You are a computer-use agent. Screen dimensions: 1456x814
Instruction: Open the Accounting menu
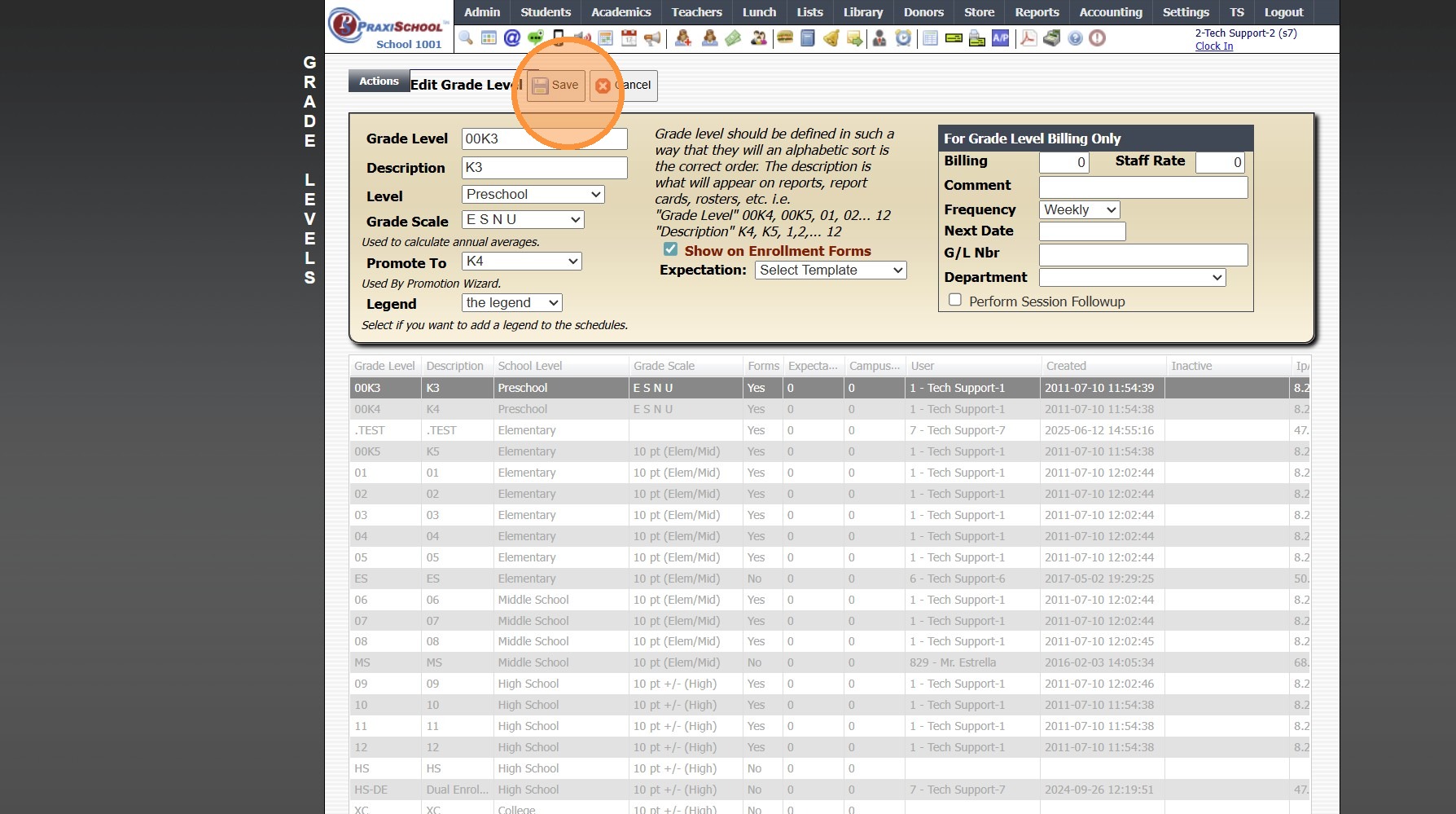(1111, 12)
